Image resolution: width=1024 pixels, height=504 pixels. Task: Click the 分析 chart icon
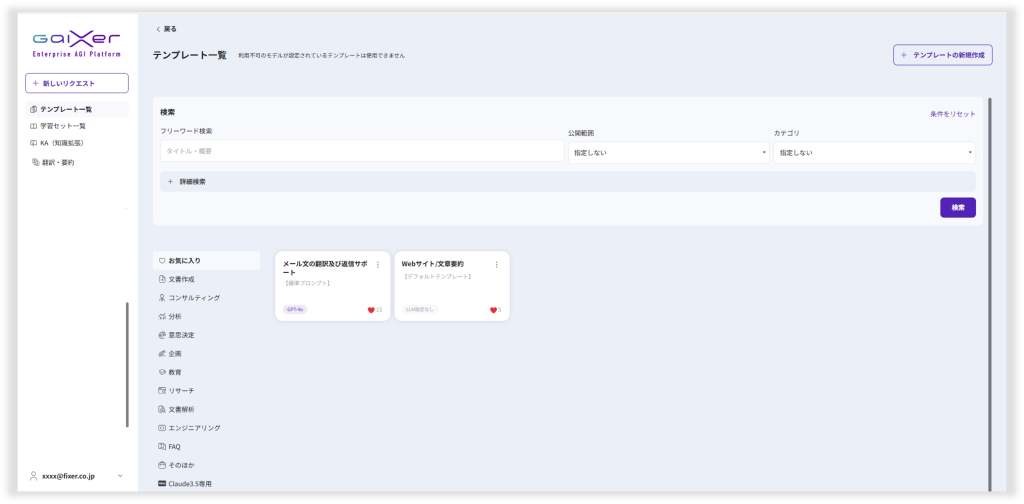click(162, 316)
